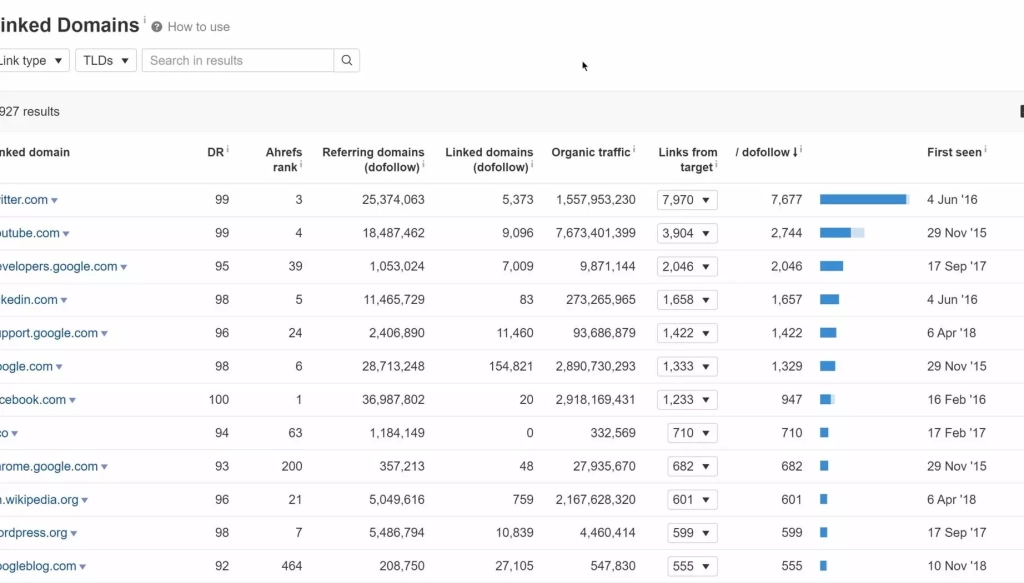Screen dimensions: 1024x583
Task: Open the facebook.com linked domain
Action: coord(33,400)
